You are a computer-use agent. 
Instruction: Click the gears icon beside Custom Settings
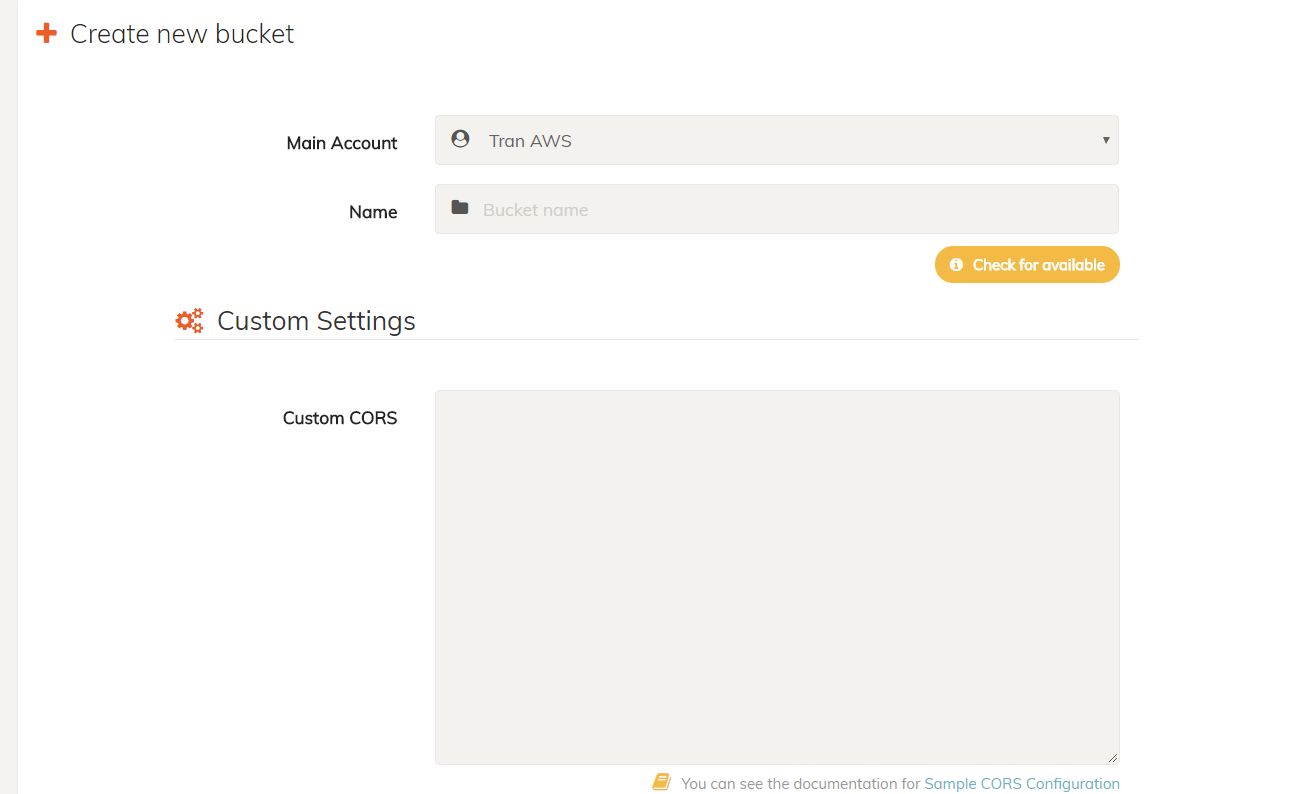(189, 321)
